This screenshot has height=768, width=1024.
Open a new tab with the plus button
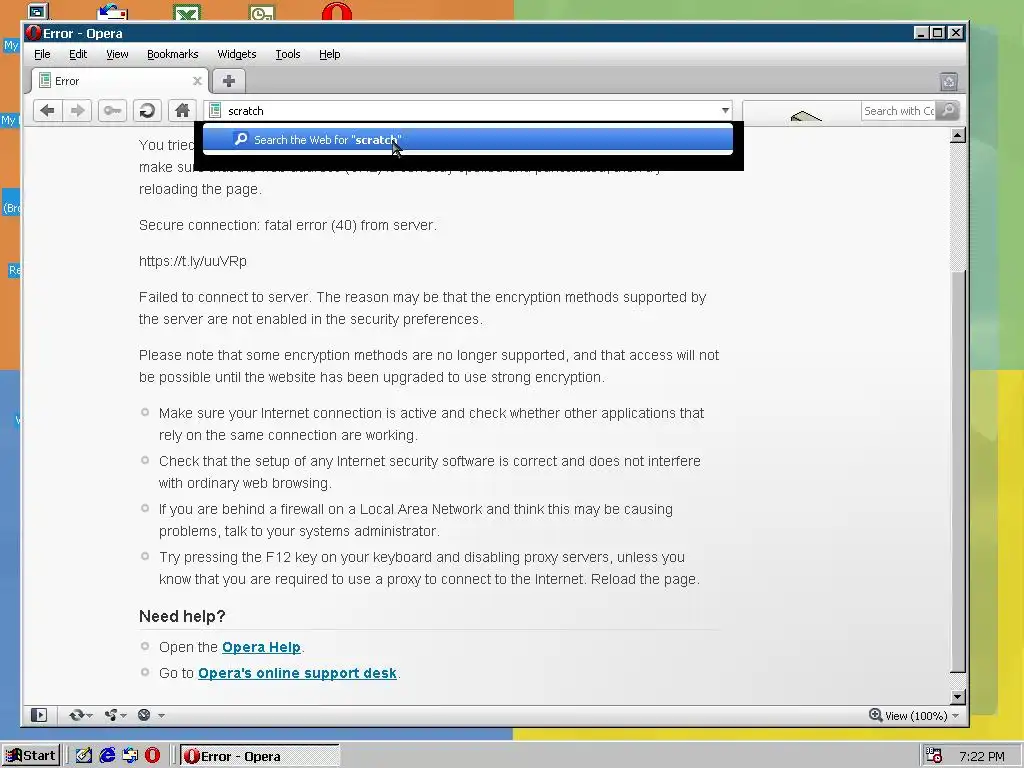[229, 81]
